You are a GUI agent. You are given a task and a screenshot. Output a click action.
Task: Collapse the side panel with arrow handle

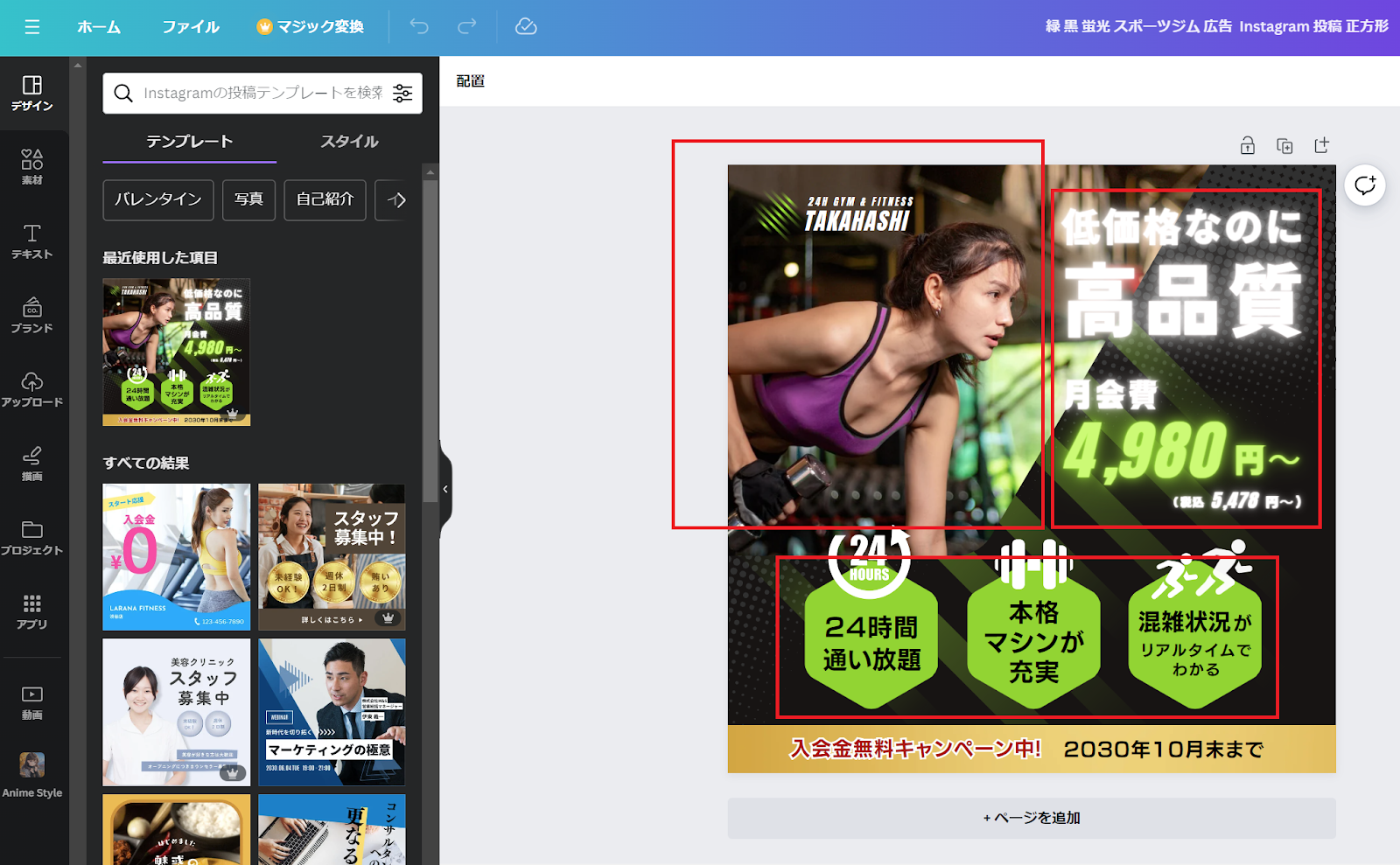(445, 489)
